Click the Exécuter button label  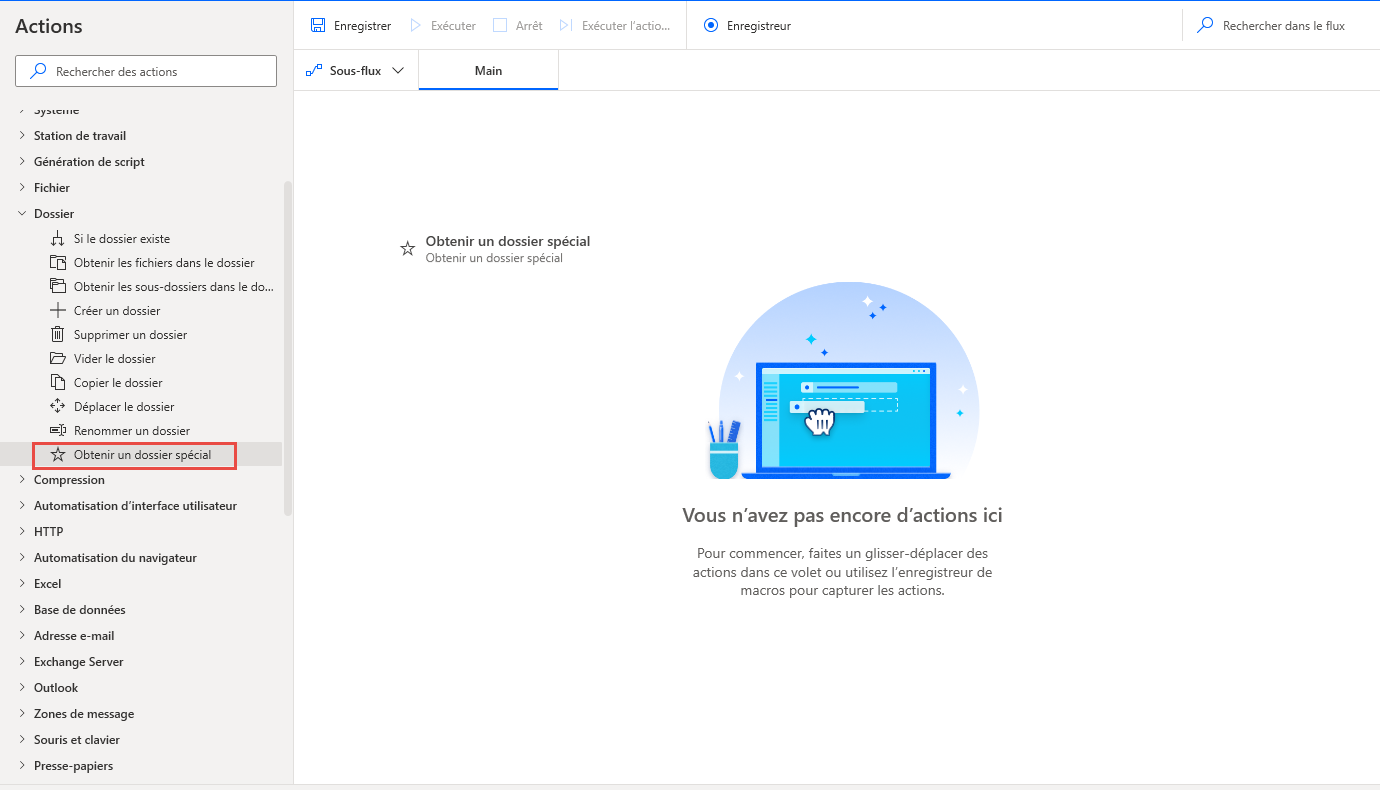pyautogui.click(x=453, y=26)
